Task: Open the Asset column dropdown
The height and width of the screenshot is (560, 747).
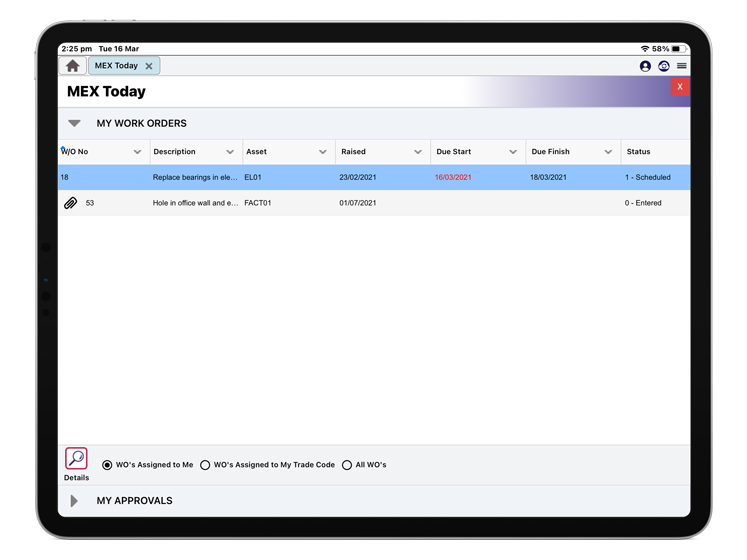Action: 323,152
